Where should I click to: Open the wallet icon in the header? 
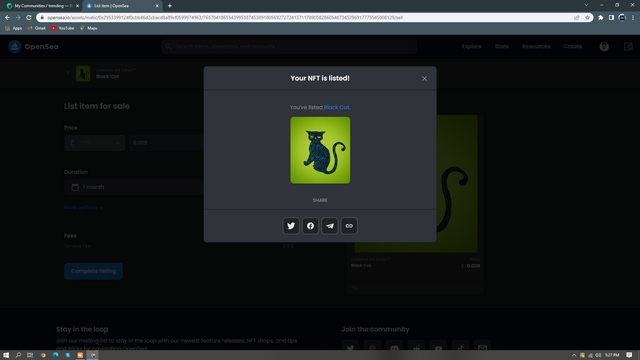[x=628, y=47]
